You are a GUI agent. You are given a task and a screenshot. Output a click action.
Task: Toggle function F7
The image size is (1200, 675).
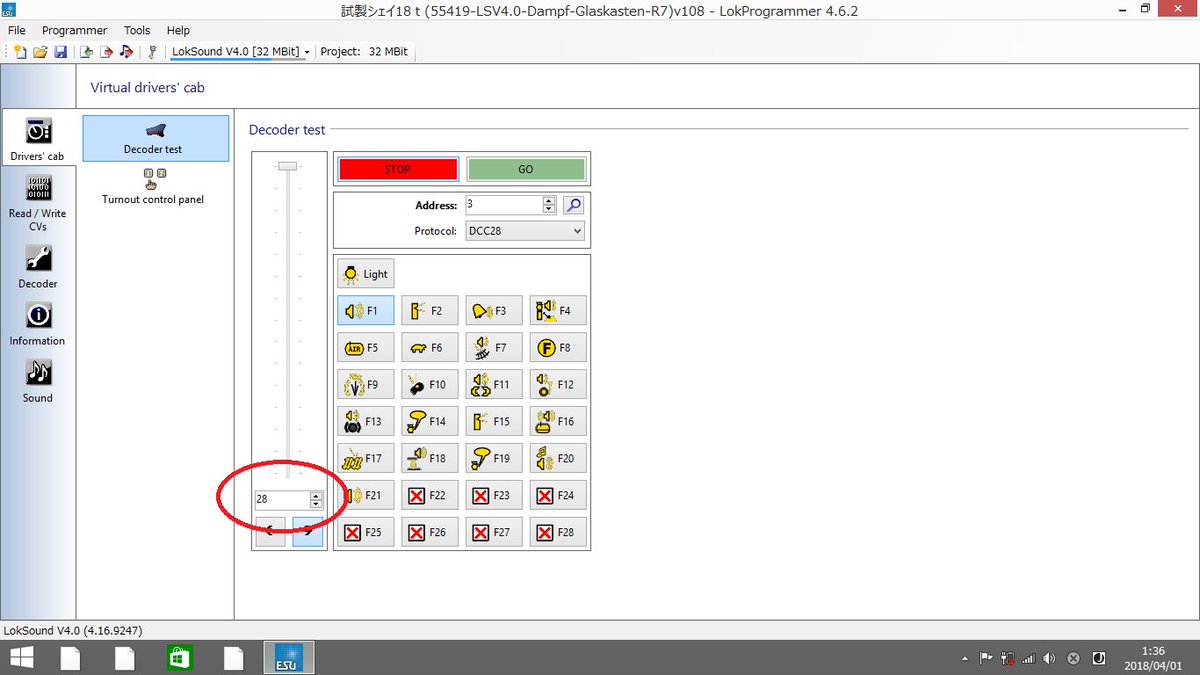click(494, 348)
